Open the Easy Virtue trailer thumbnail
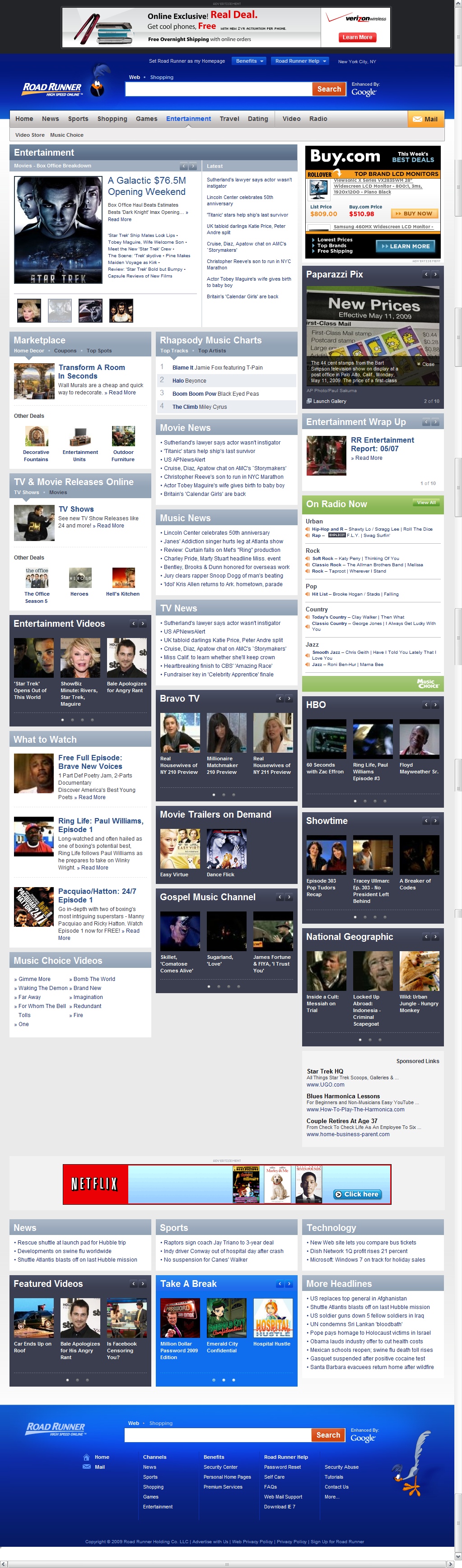The height and width of the screenshot is (1568, 462). [180, 848]
